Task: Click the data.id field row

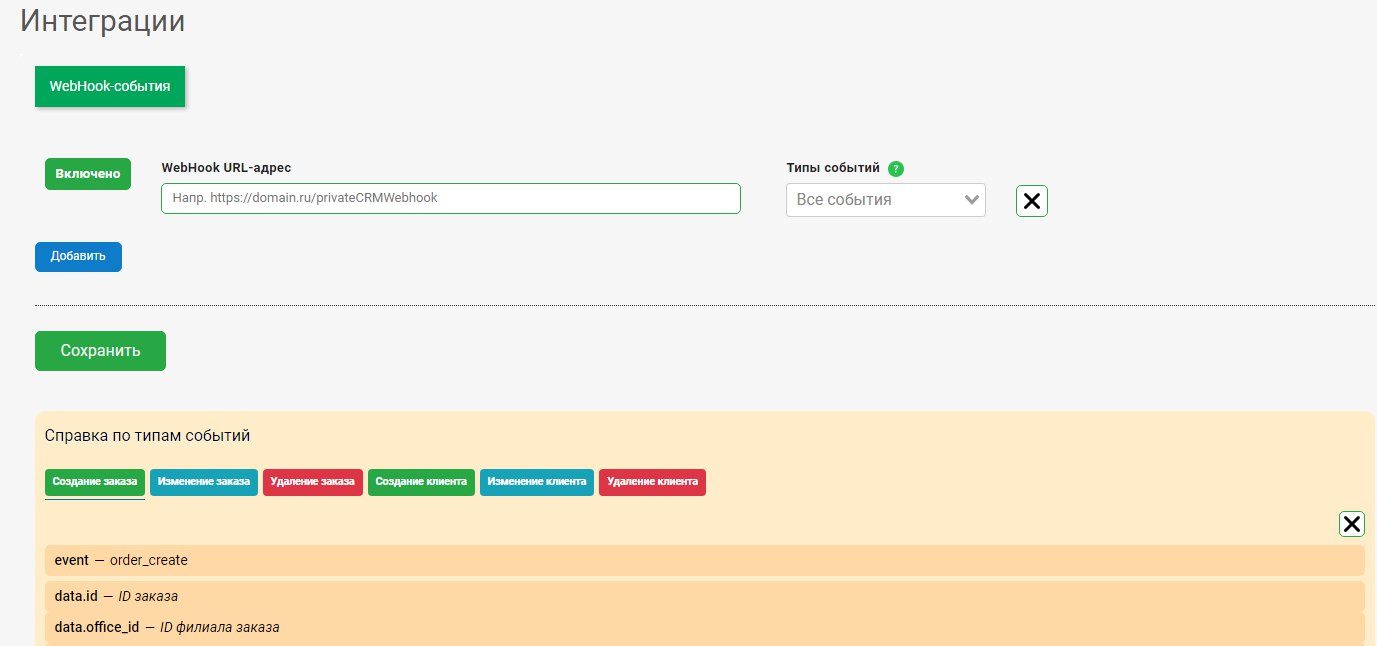Action: (704, 597)
